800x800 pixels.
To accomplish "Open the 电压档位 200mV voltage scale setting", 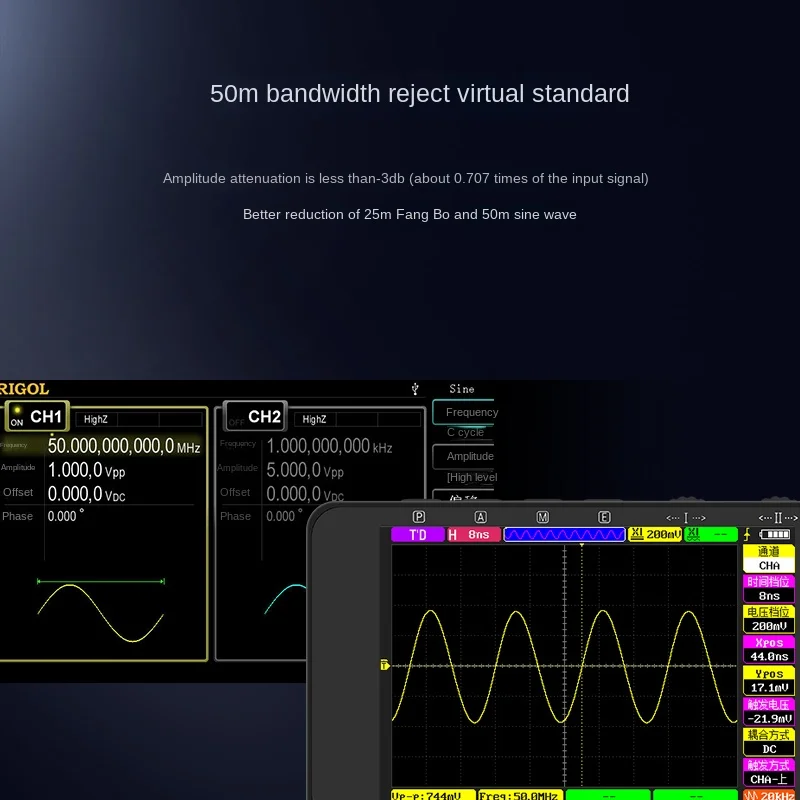I will 768,619.
